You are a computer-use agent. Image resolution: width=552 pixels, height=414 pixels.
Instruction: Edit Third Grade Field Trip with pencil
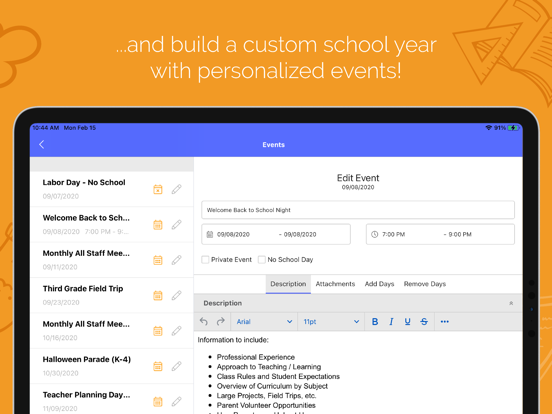coord(176,295)
